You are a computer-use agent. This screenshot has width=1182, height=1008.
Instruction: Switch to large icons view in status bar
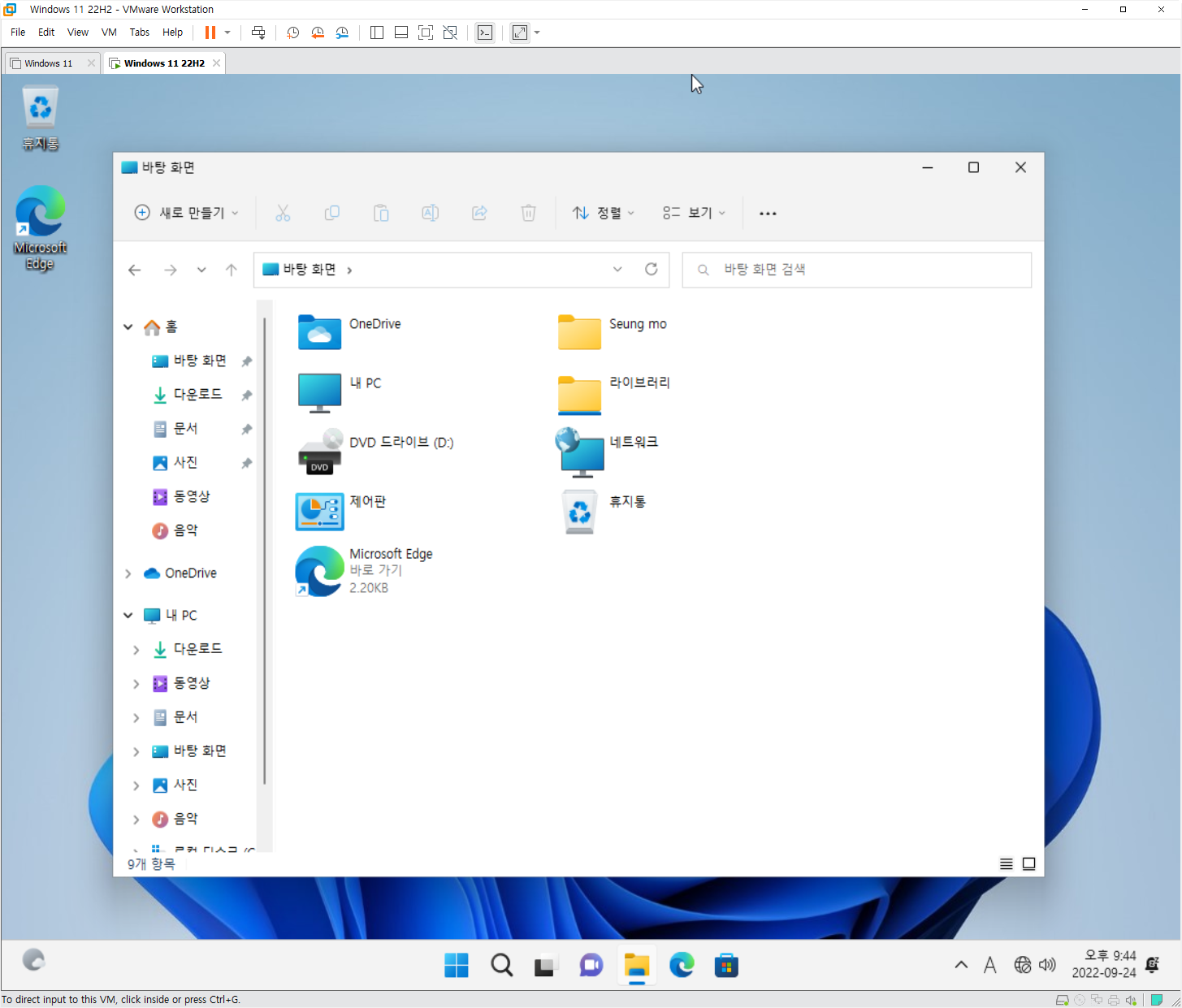(x=1028, y=863)
